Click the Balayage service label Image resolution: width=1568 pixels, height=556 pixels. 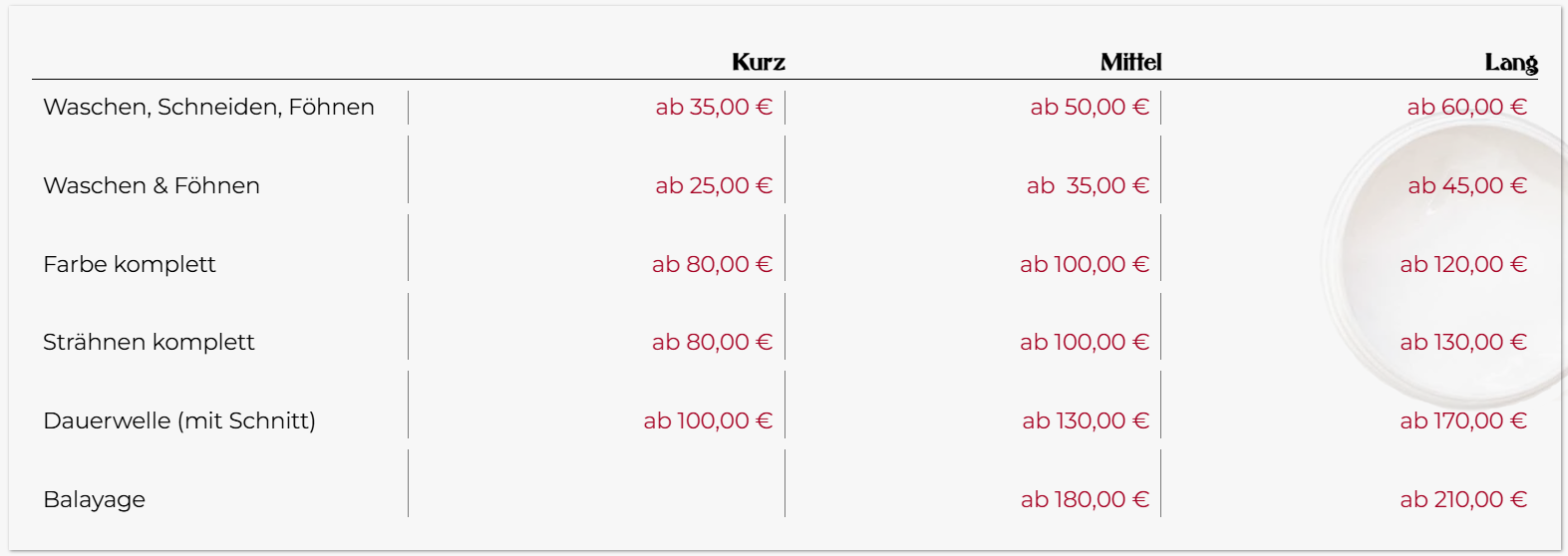point(94,499)
